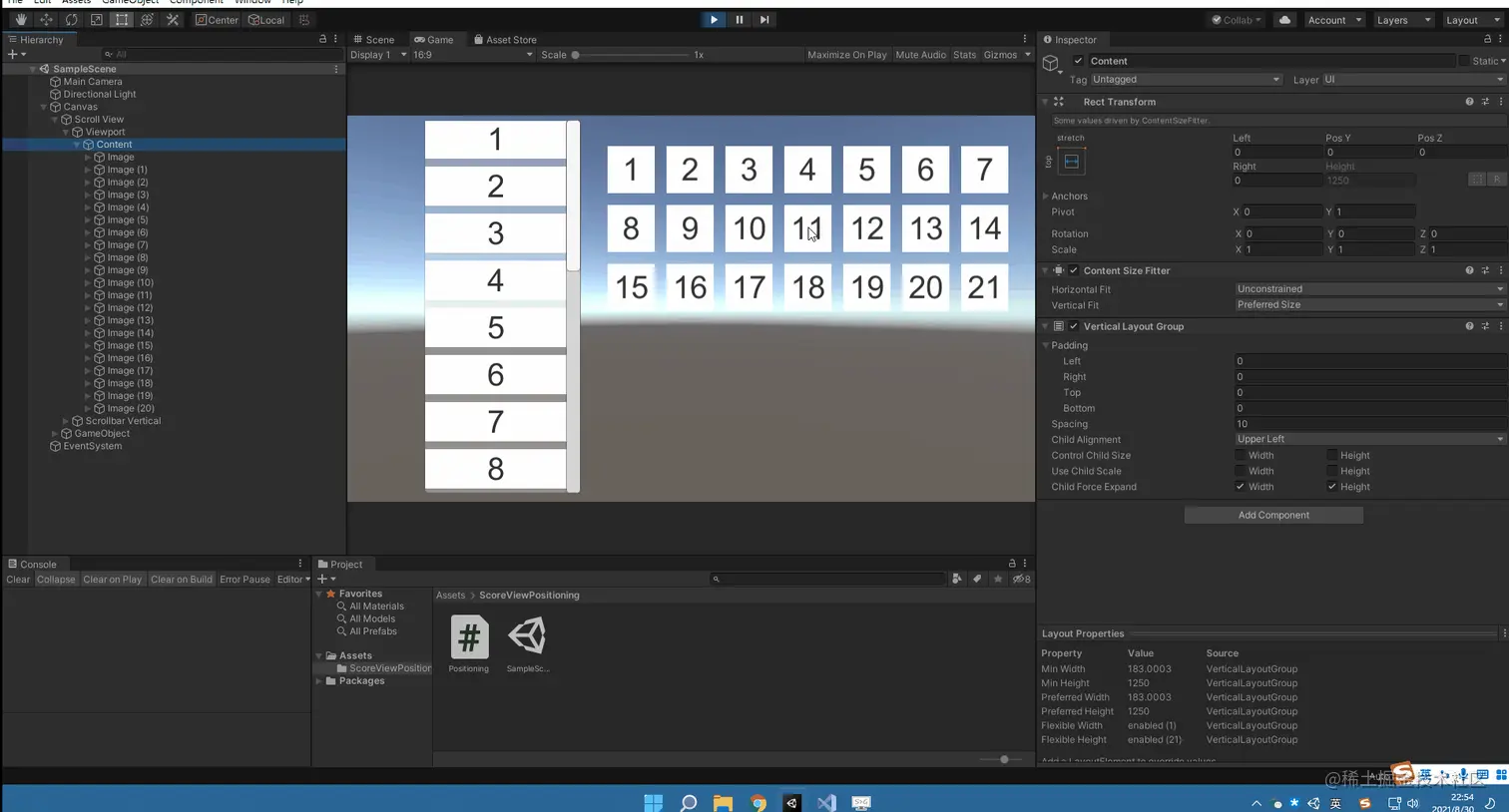Select the Positioning script in the Project panel
Viewport: 1509px width, 812px height.
click(468, 638)
